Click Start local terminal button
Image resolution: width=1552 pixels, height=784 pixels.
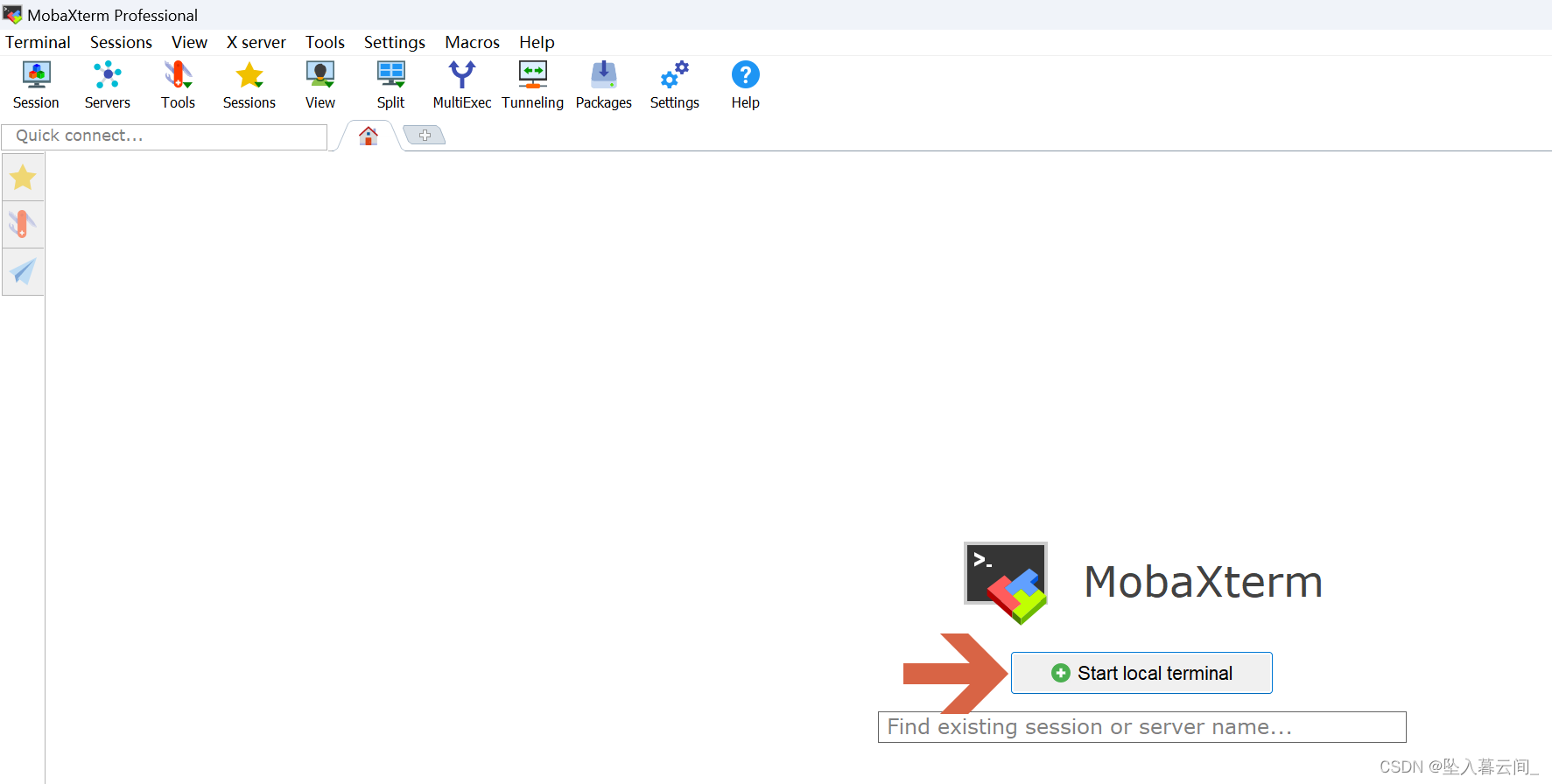(x=1141, y=673)
